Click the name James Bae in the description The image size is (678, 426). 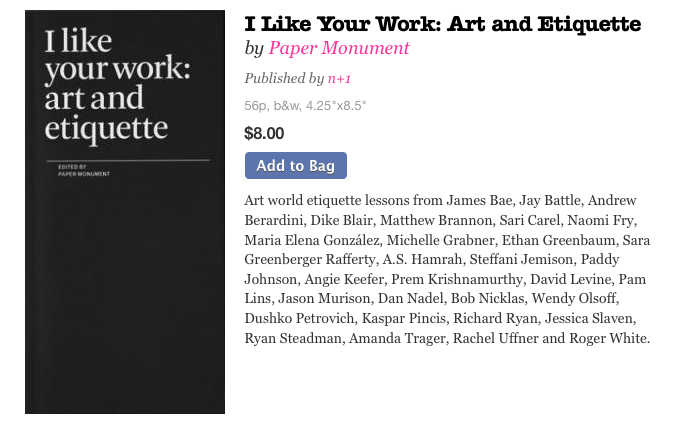point(479,200)
